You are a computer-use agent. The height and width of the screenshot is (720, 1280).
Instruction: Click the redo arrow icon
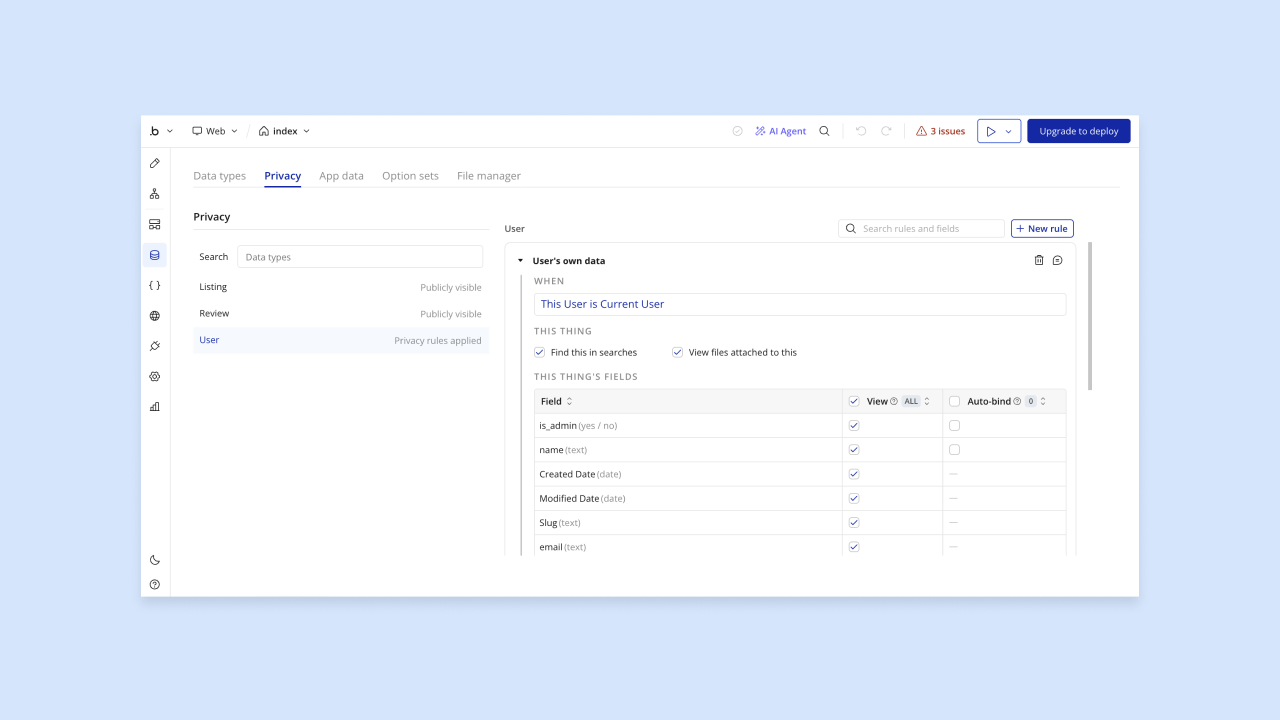click(x=886, y=131)
